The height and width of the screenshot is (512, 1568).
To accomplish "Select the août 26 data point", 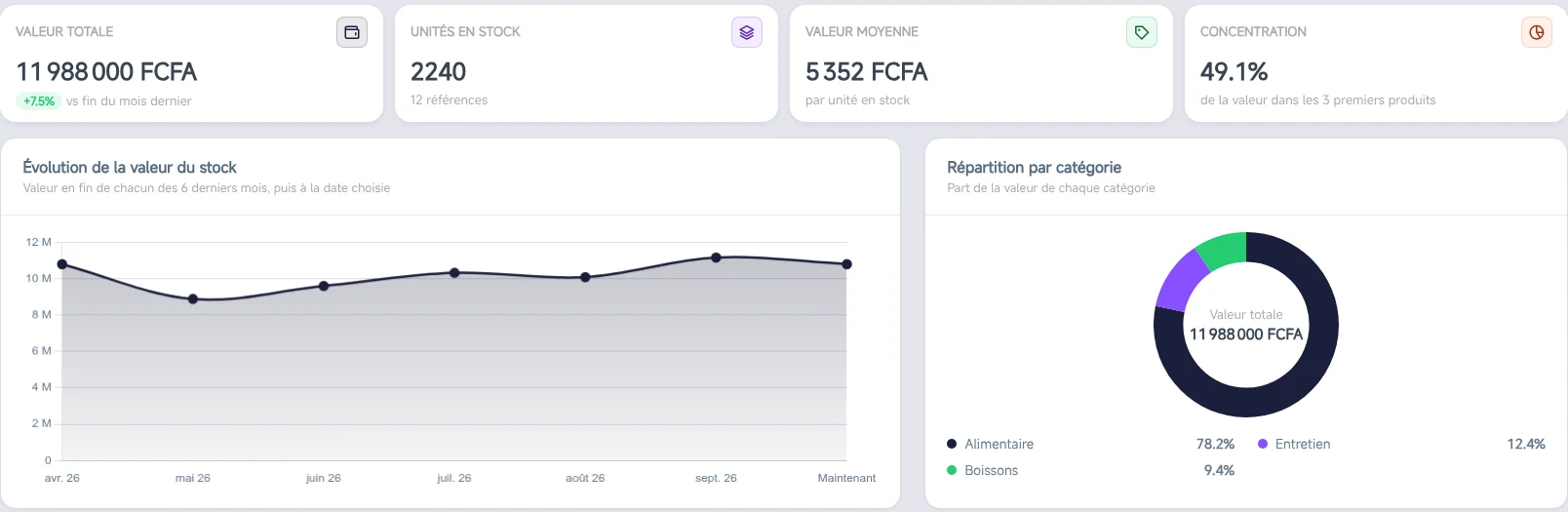I will coord(585,277).
